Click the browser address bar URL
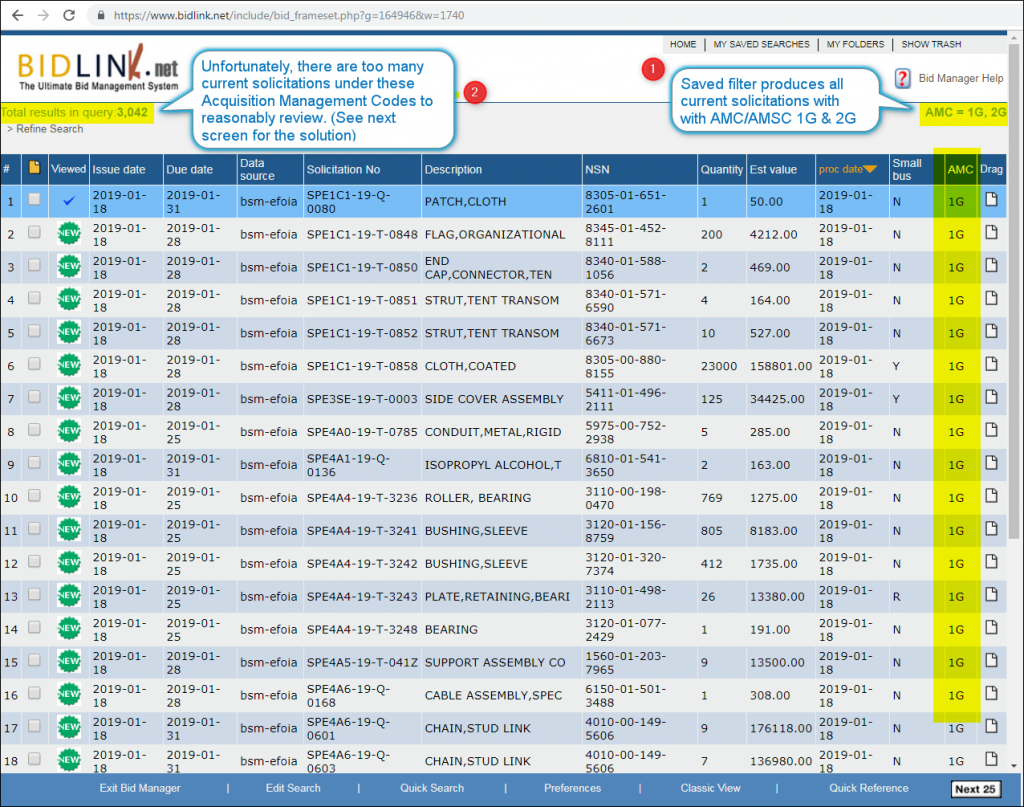The width and height of the screenshot is (1024, 807). [289, 15]
